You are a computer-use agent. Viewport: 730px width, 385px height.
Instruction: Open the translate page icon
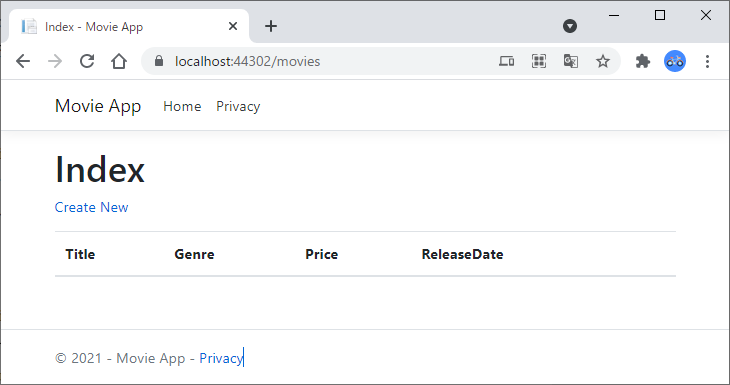[571, 61]
